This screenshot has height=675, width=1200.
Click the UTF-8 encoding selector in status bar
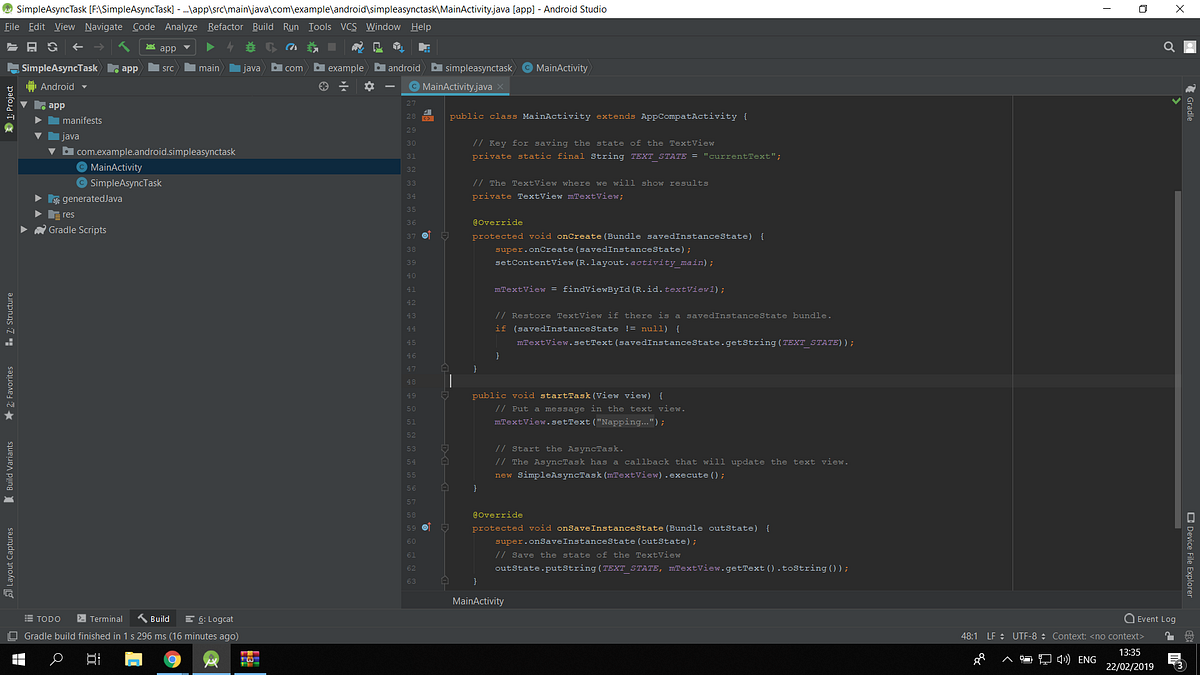pos(1025,636)
